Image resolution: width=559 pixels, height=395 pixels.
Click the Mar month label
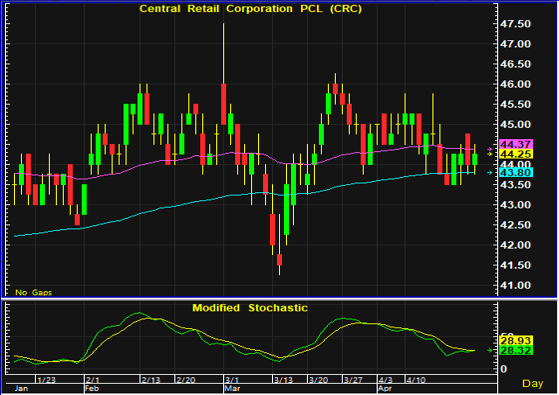click(x=232, y=388)
